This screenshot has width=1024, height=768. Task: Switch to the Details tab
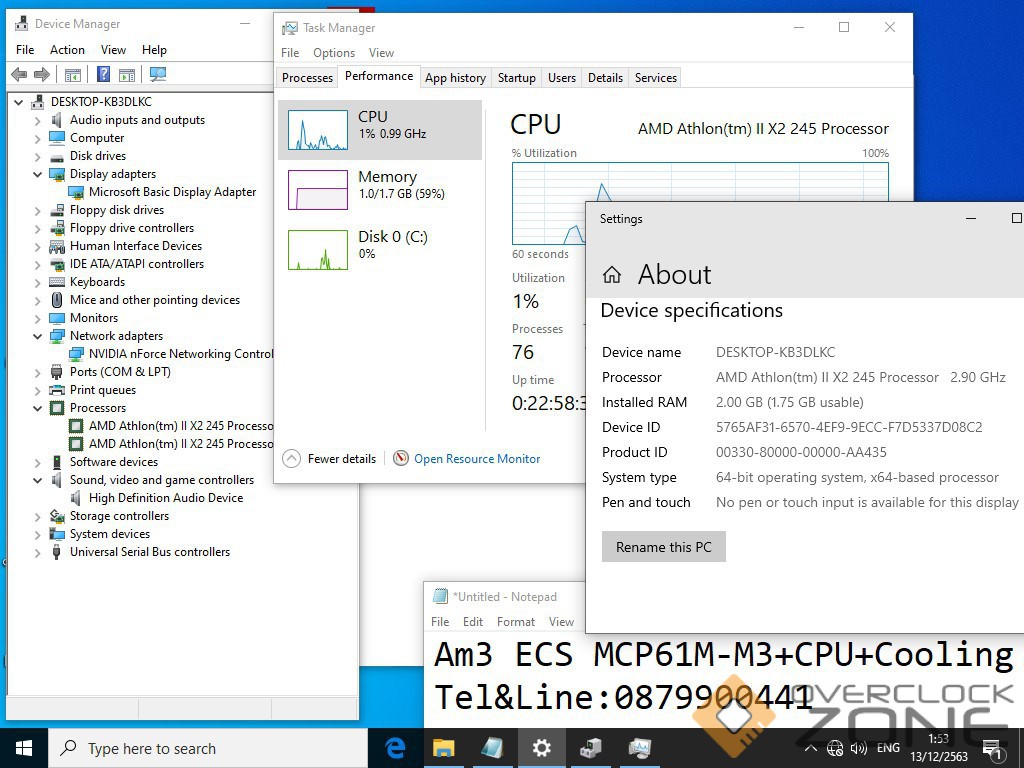click(x=605, y=78)
